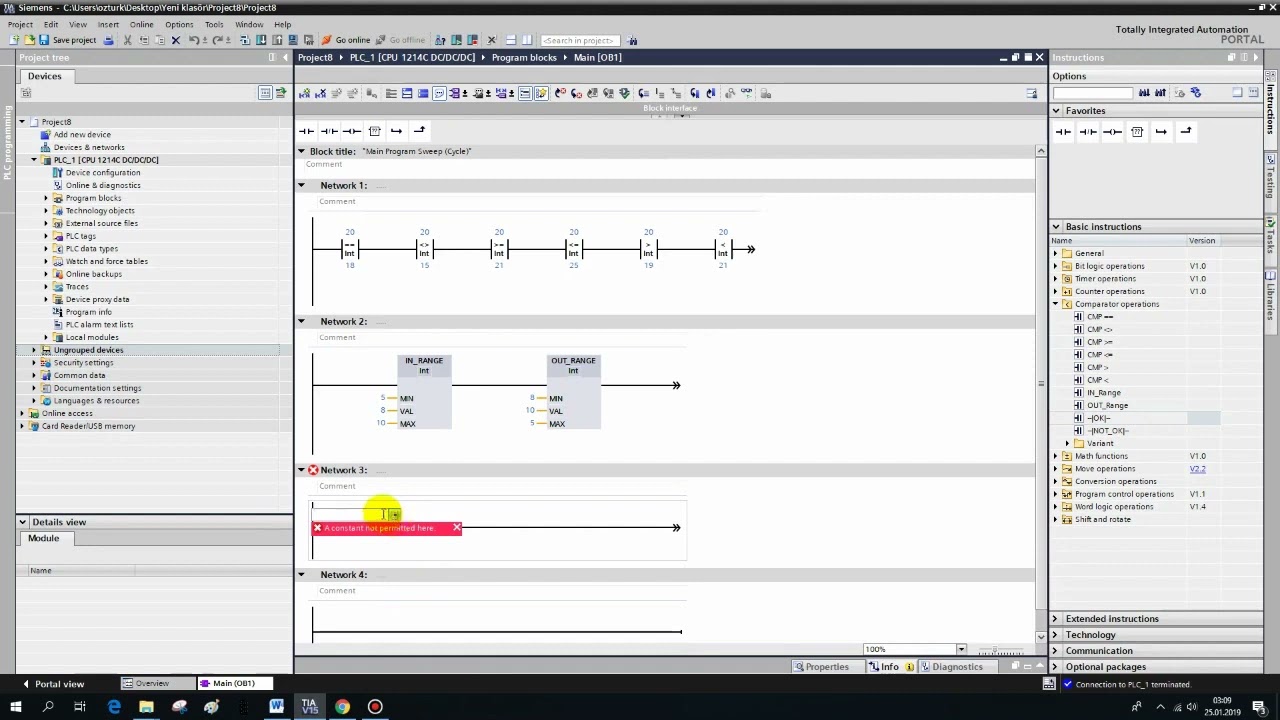Click the insert network icon in editor toolbar

[x=305, y=93]
